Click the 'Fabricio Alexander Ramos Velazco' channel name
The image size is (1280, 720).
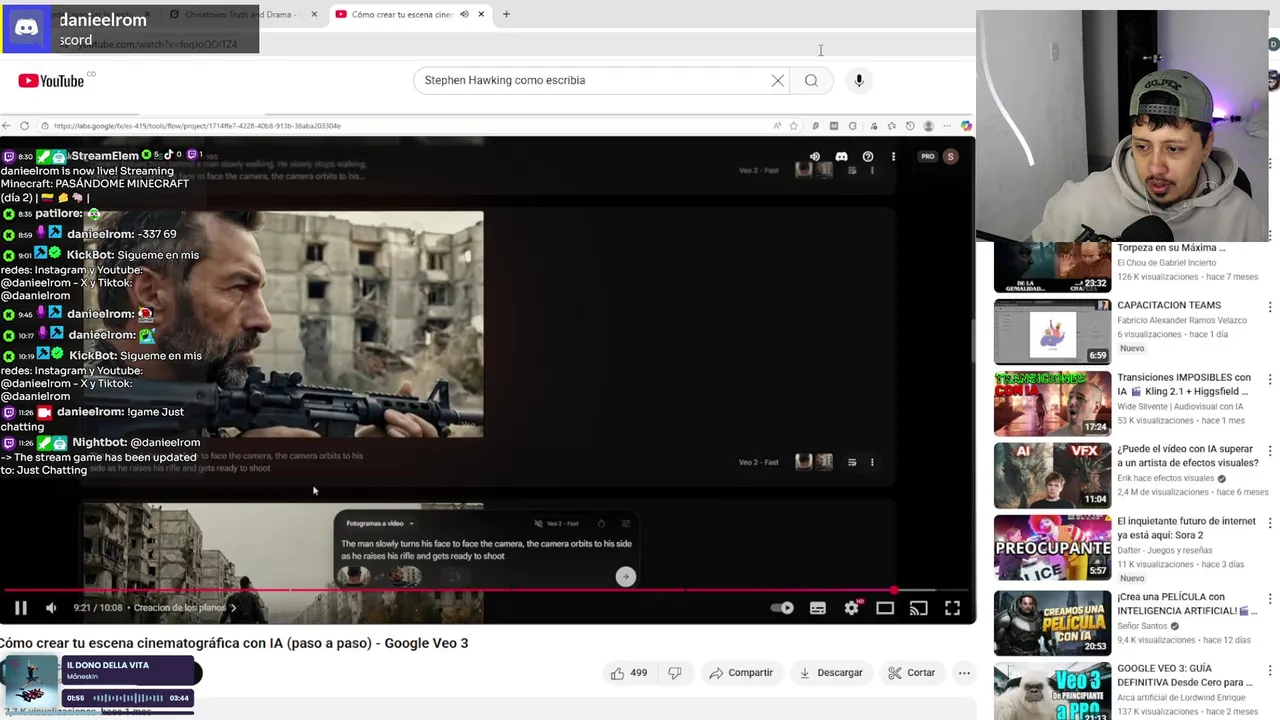[x=1182, y=320]
